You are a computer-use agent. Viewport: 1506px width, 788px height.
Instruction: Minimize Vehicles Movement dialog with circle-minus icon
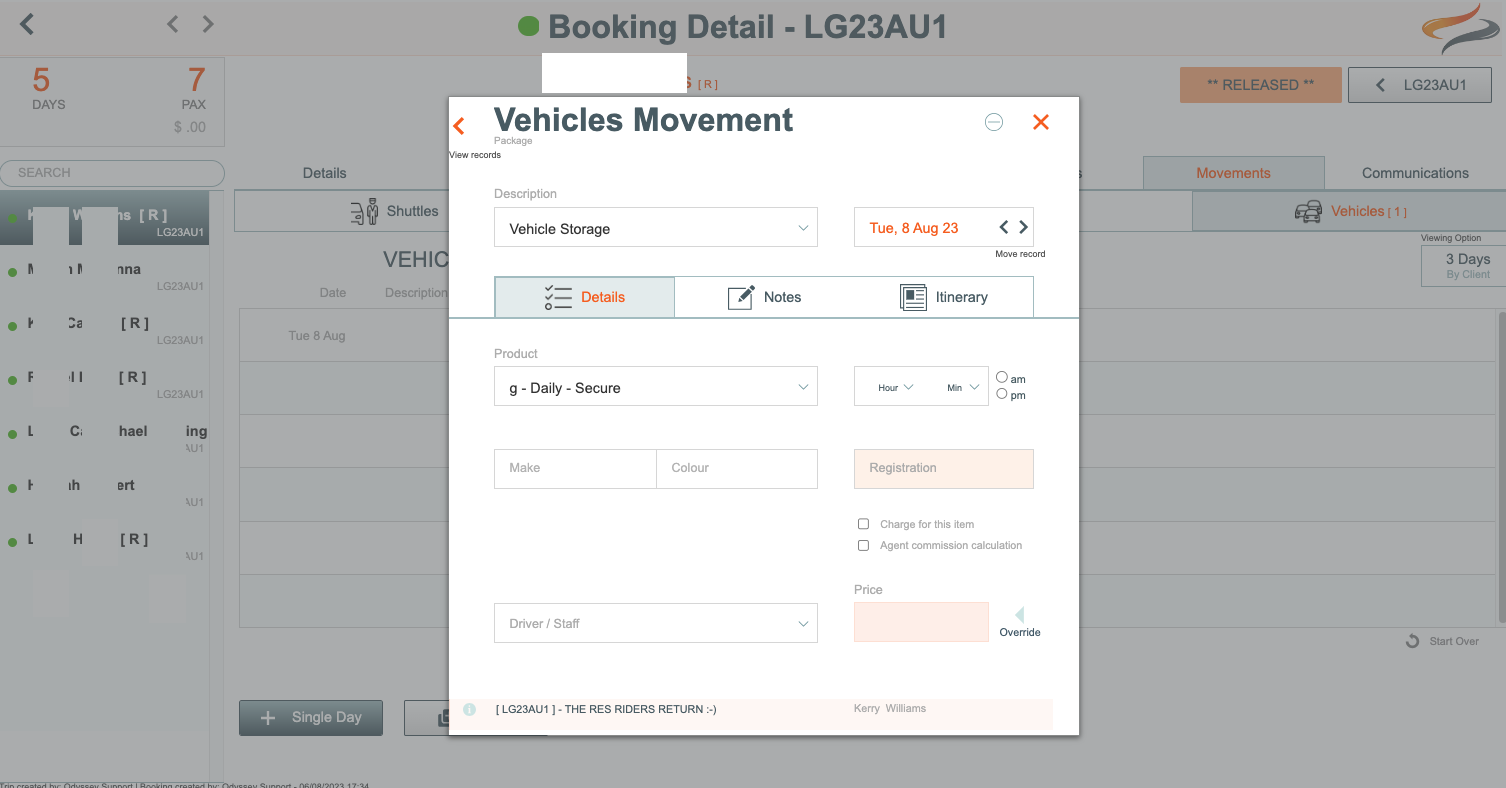point(994,122)
